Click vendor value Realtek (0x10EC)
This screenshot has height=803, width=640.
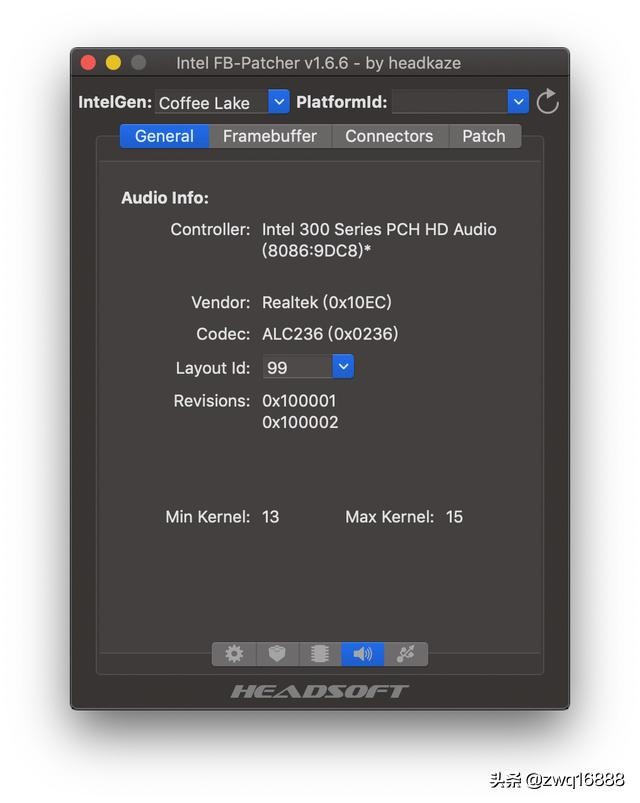coord(327,303)
